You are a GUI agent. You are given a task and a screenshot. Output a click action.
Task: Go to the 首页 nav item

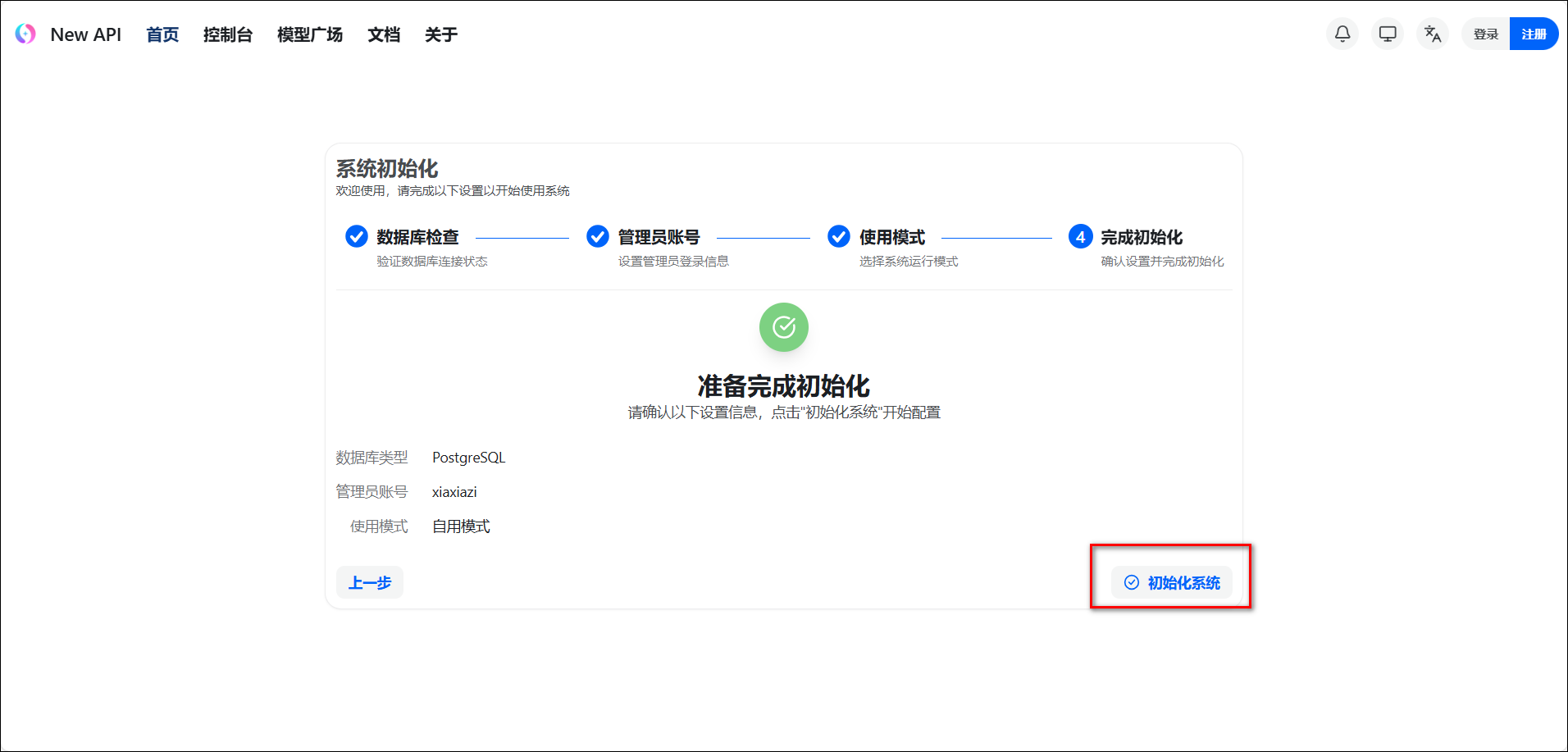tap(162, 34)
